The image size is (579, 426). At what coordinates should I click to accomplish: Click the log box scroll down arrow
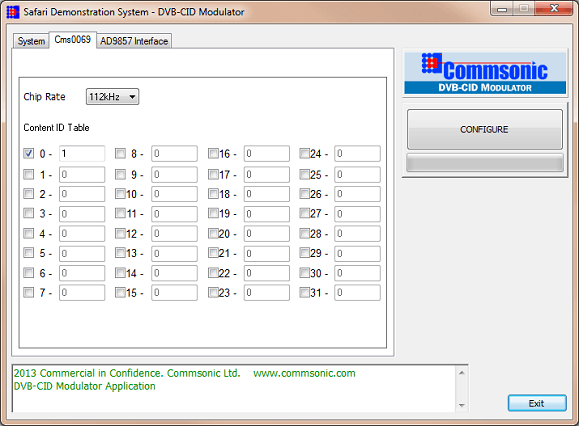462,405
